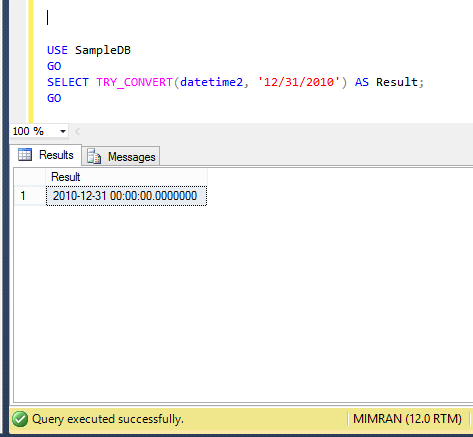Click the TRY_CONVERT function in query
This screenshot has height=437, width=473.
[x=134, y=82]
